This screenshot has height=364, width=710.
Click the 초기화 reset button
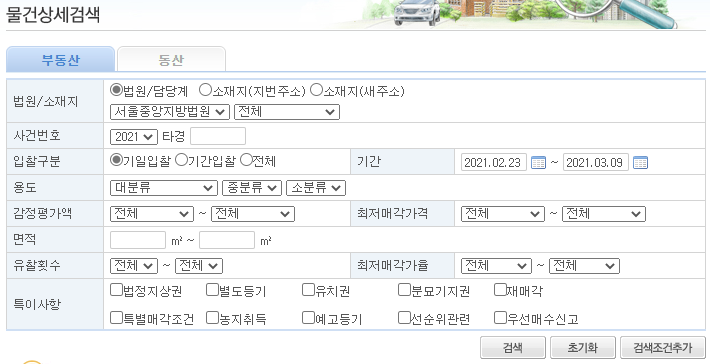click(583, 348)
